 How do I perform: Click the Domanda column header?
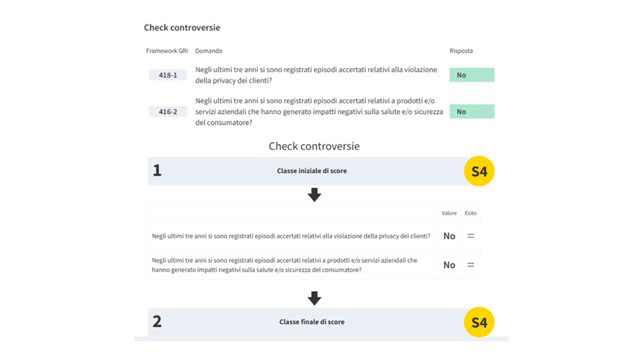(208, 51)
